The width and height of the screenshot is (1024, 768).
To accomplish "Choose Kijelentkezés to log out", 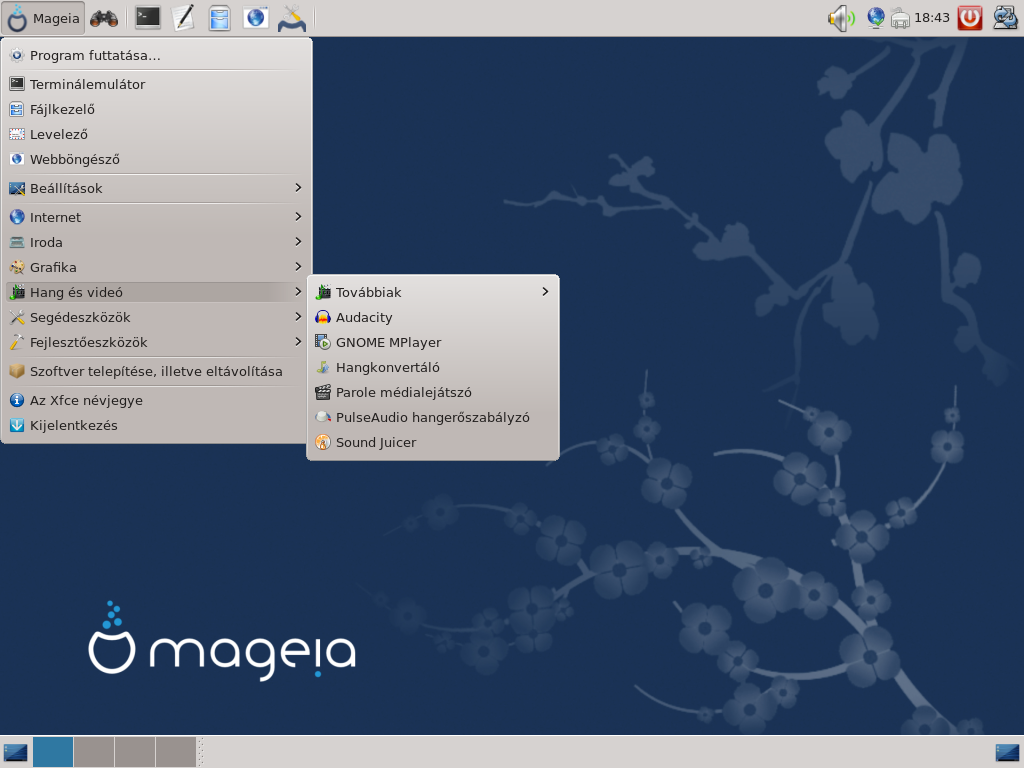I will (156, 425).
